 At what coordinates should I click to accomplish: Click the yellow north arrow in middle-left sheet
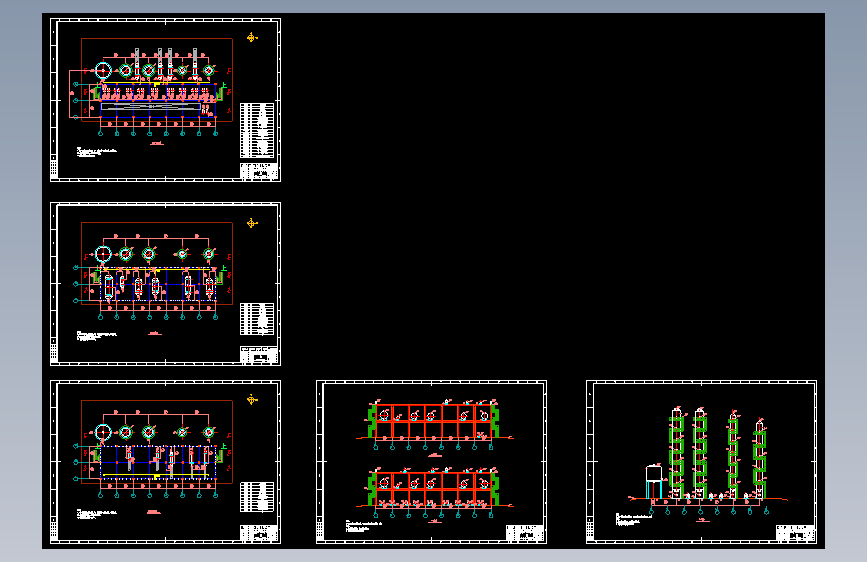(x=252, y=223)
